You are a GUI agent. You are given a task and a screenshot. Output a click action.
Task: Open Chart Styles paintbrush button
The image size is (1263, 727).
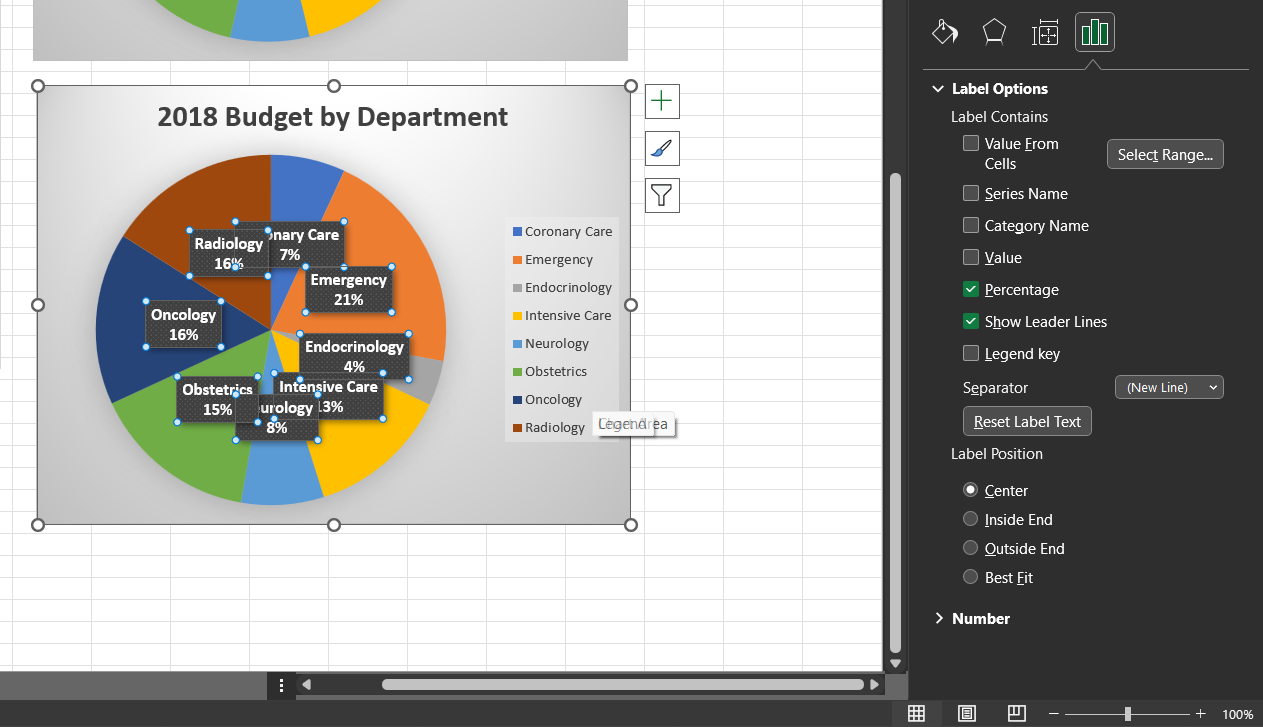[x=662, y=148]
